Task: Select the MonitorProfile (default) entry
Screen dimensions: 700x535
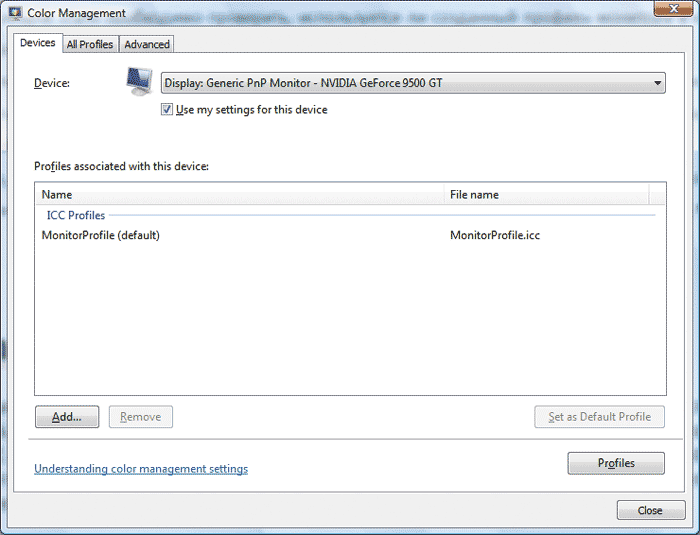Action: click(101, 236)
